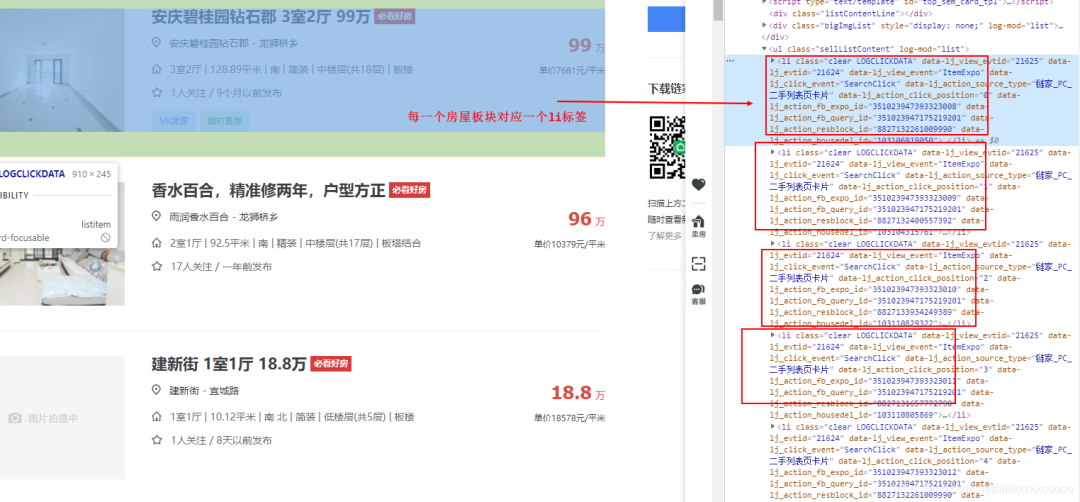1080x502 pixels.
Task: Click 1人关注 / 8天以前发布 text
Action: click(220, 441)
